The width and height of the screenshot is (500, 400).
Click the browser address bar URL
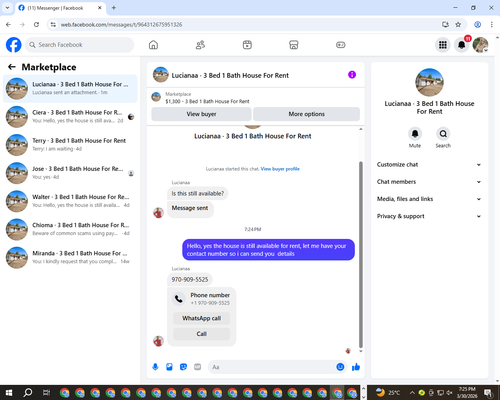[121, 25]
